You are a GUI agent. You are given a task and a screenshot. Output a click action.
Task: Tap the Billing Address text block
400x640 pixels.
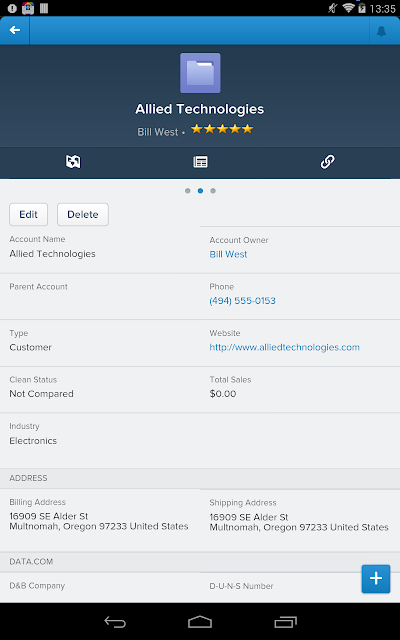[x=99, y=521]
